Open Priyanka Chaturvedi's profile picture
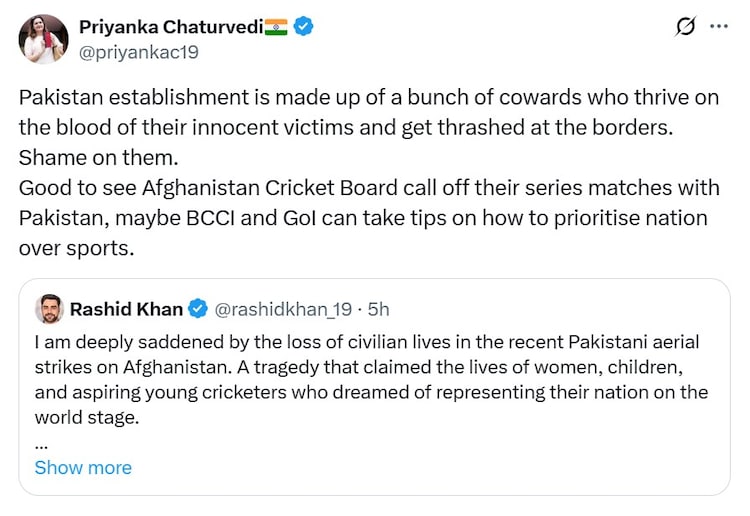The image size is (750, 516). 43,40
